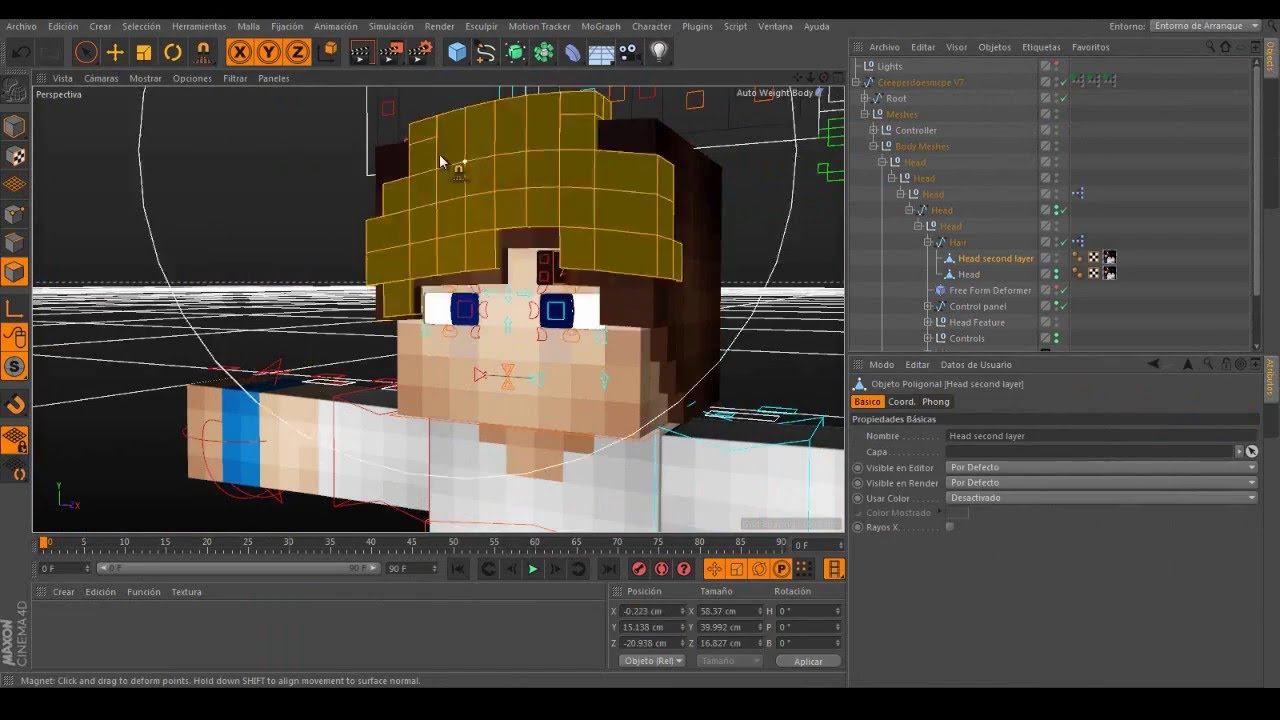Add a Cube primitive object
The height and width of the screenshot is (720, 1280).
(x=457, y=52)
